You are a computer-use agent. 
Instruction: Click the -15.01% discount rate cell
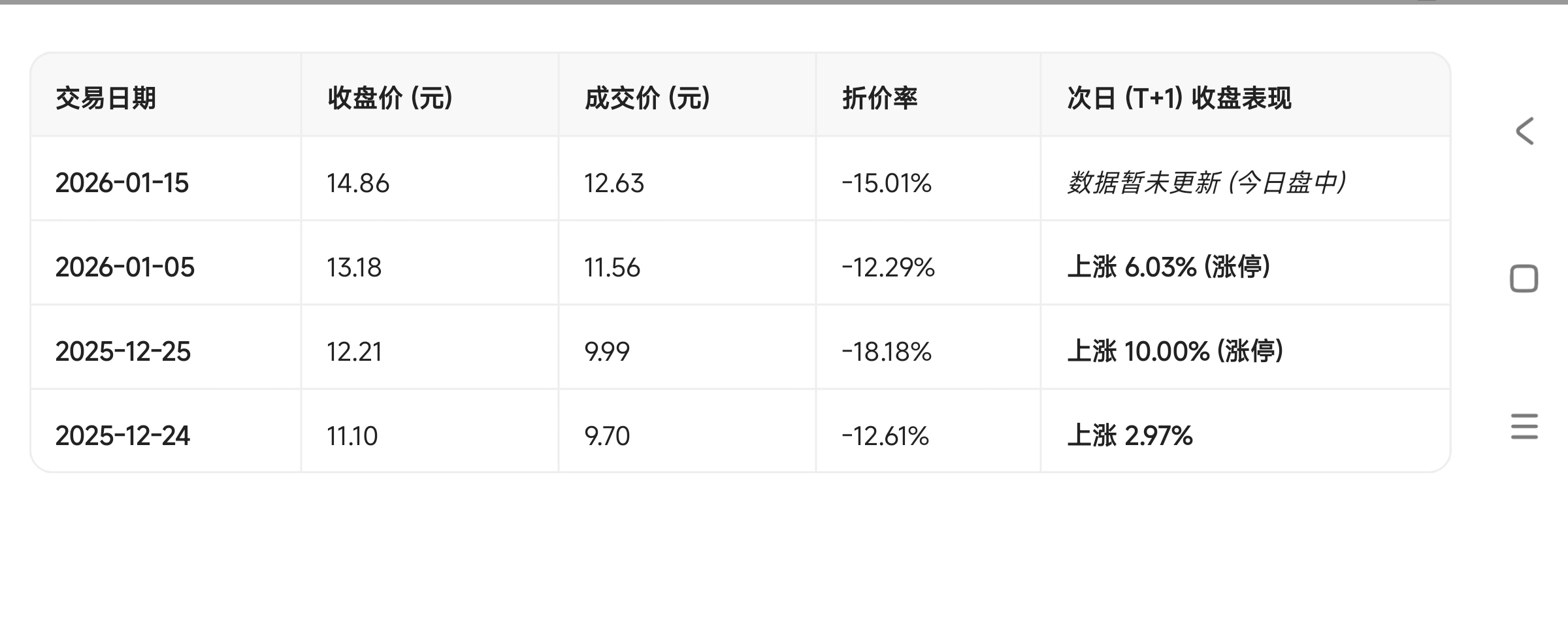(887, 183)
